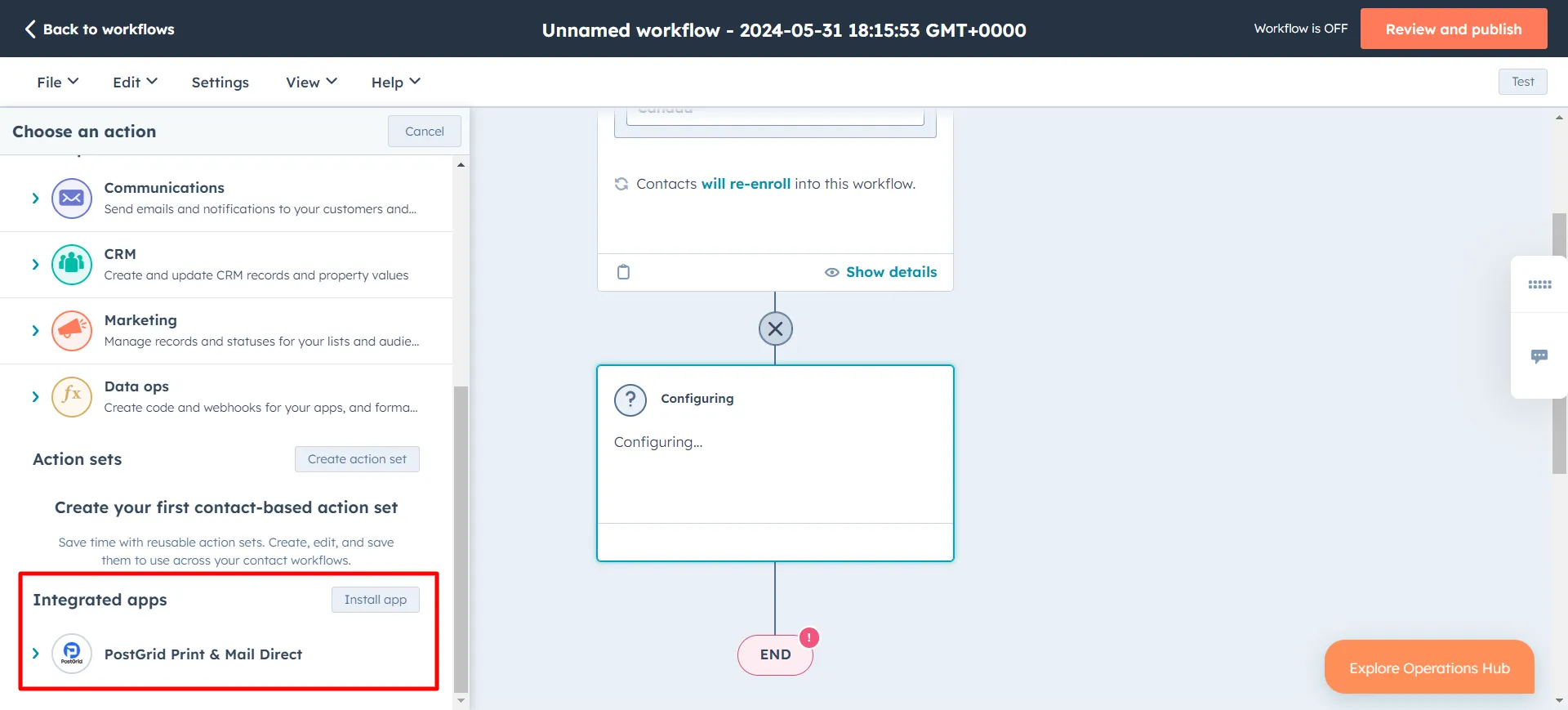Click the END node
This screenshot has height=710, width=1568.
(775, 654)
